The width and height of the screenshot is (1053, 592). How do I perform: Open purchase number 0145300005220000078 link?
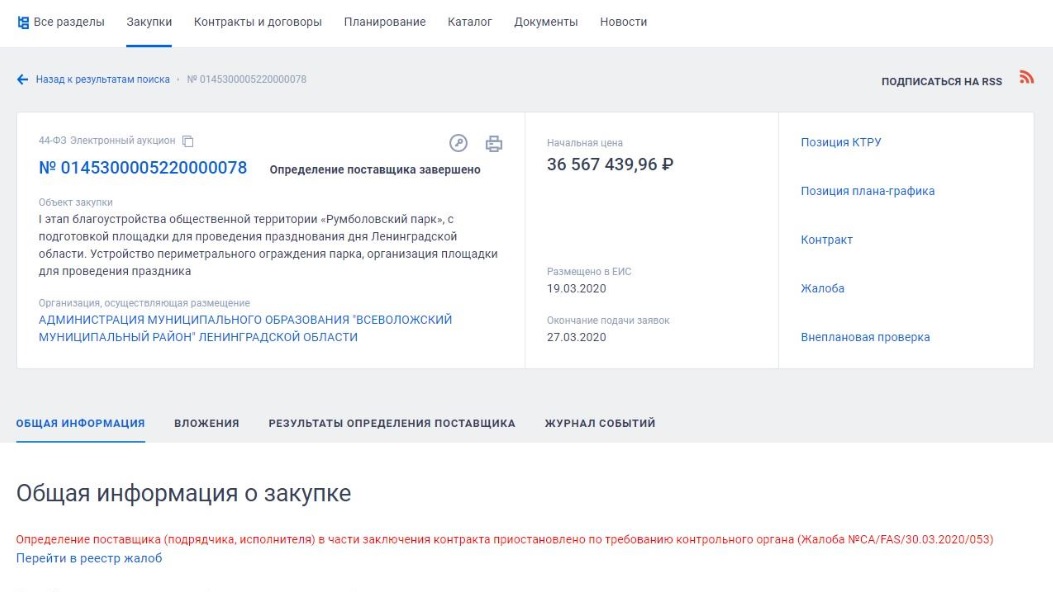[x=142, y=168]
